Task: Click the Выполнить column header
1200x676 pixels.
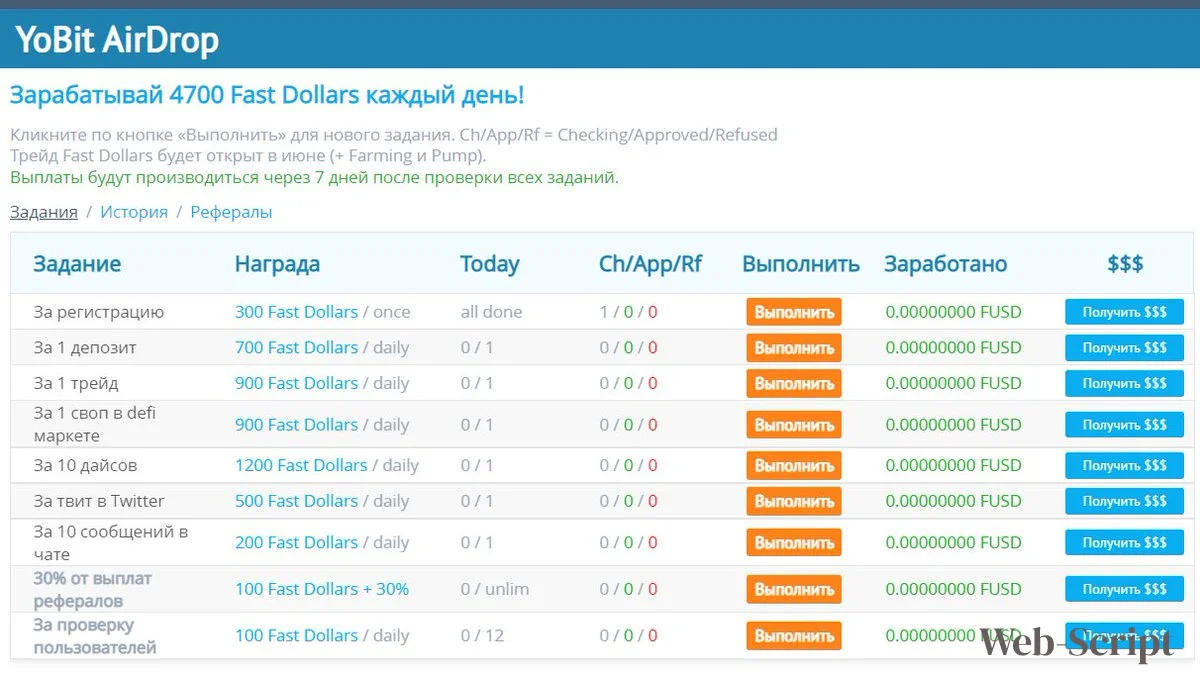Action: [x=801, y=264]
